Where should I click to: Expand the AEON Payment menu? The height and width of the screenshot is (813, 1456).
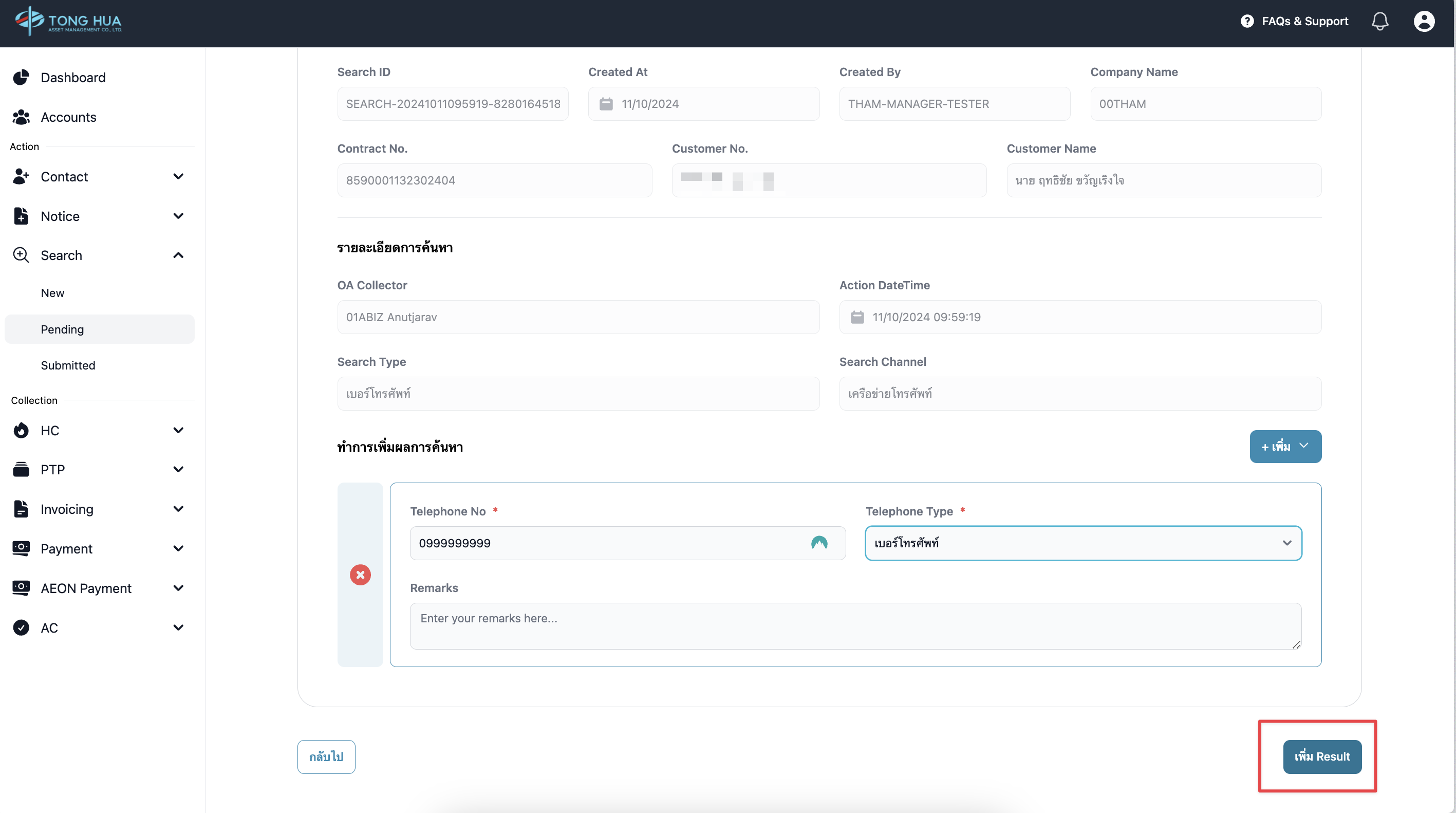click(99, 588)
